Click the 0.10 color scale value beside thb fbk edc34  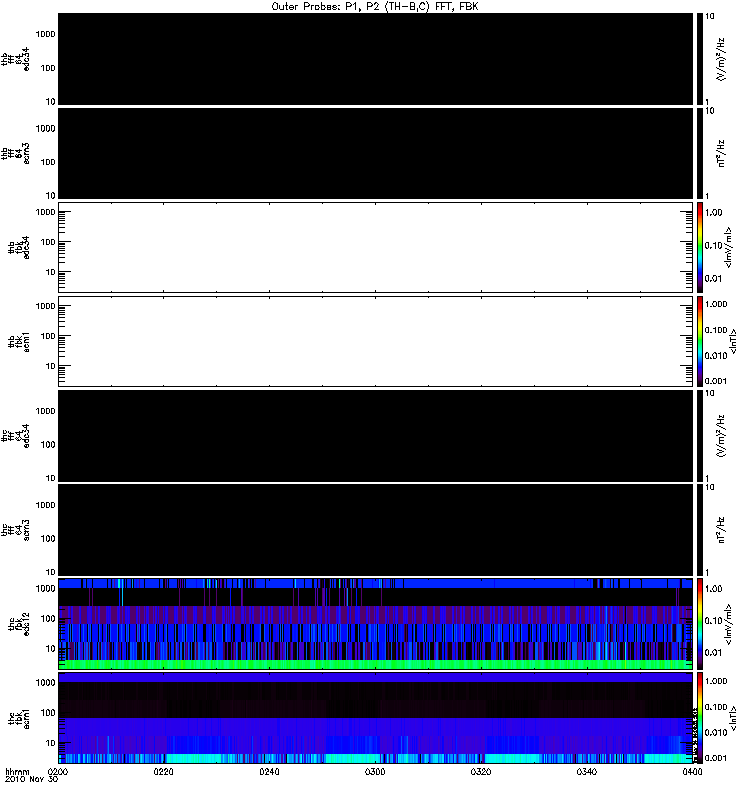tap(714, 245)
